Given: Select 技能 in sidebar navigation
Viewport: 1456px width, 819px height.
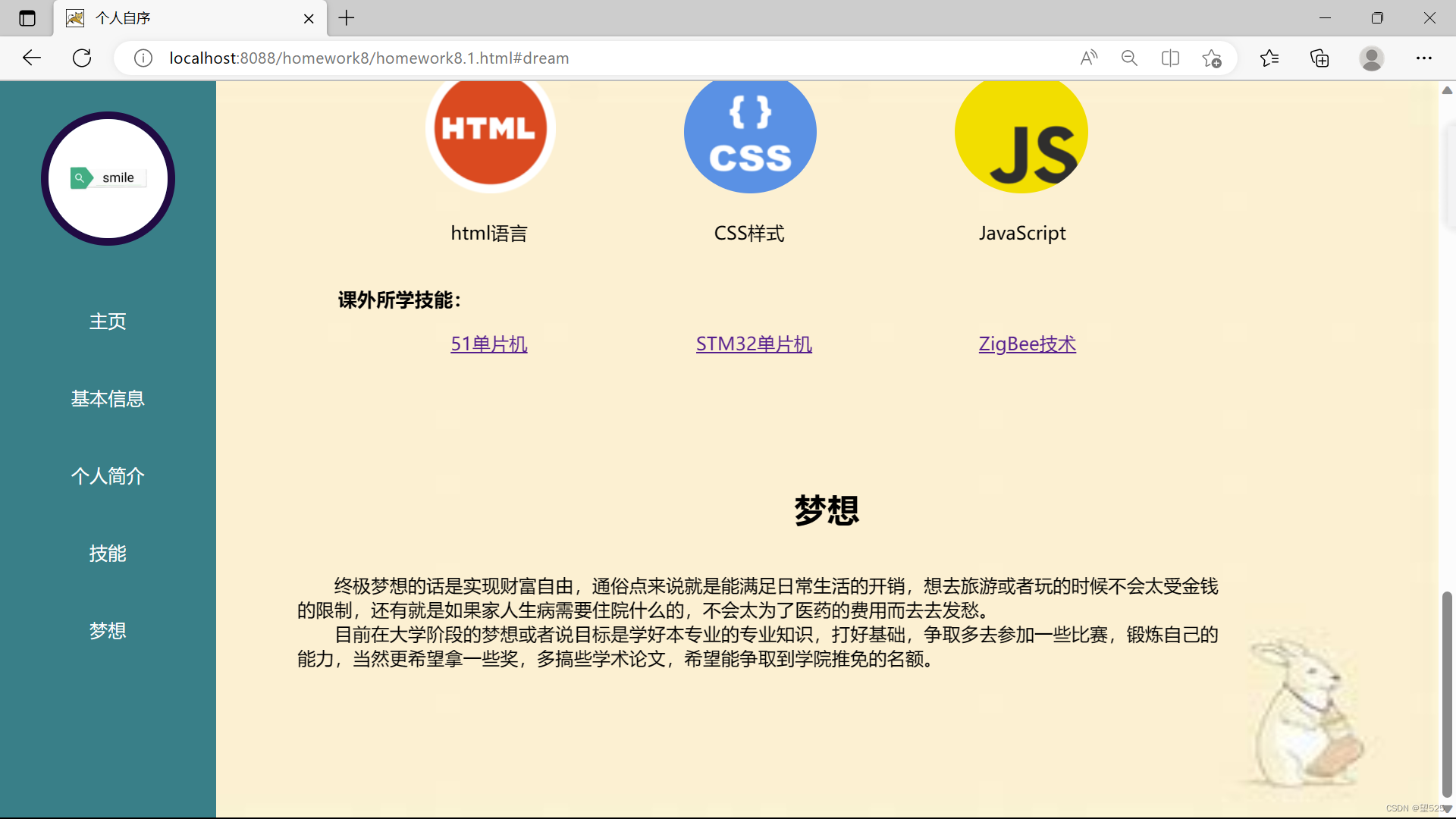Looking at the screenshot, I should (108, 554).
